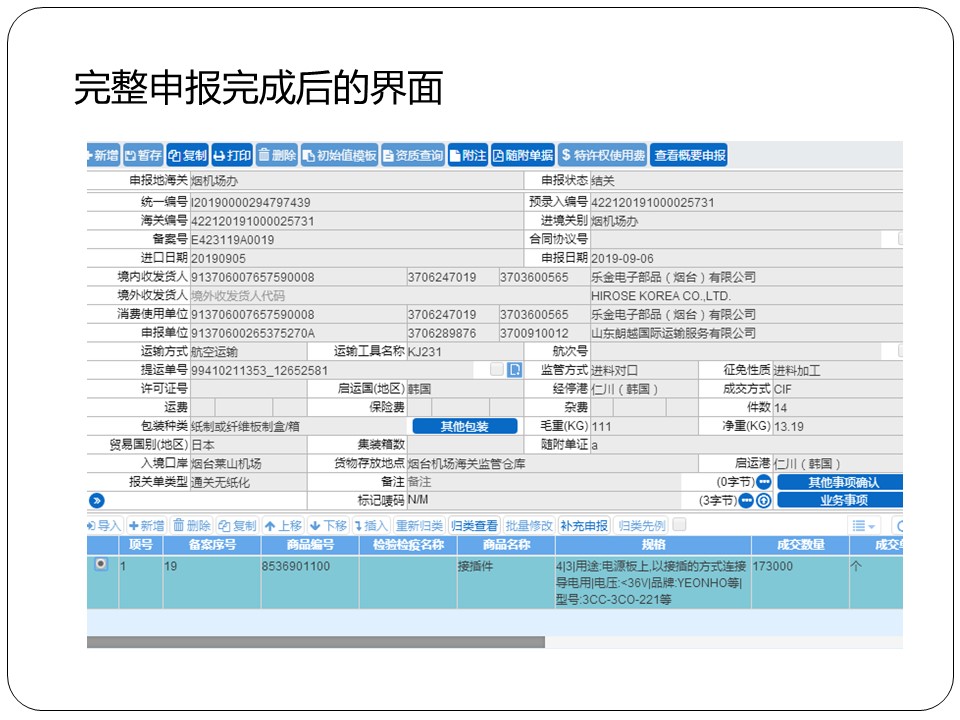This screenshot has width=960, height=720.
Task: Click the 复制 copy icon in top toolbar
Action: [188, 155]
